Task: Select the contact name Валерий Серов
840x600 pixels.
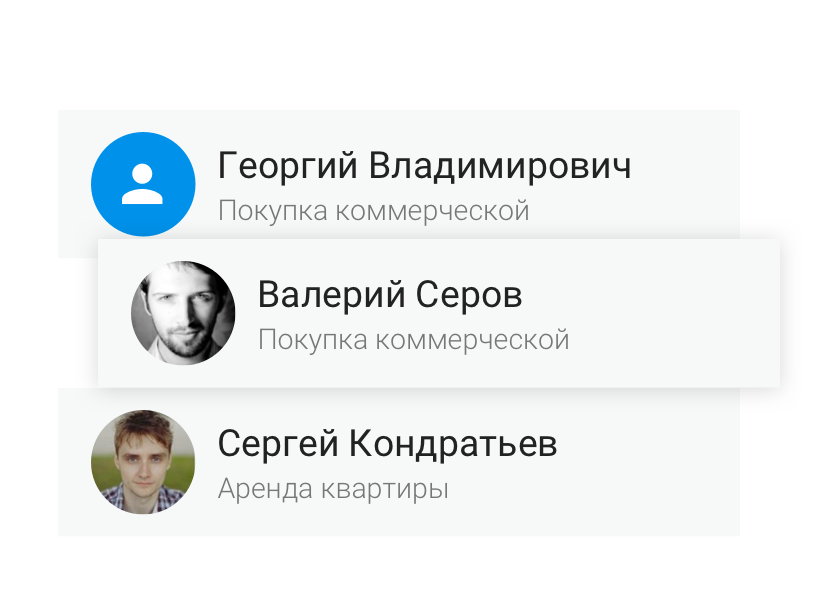Action: 390,295
